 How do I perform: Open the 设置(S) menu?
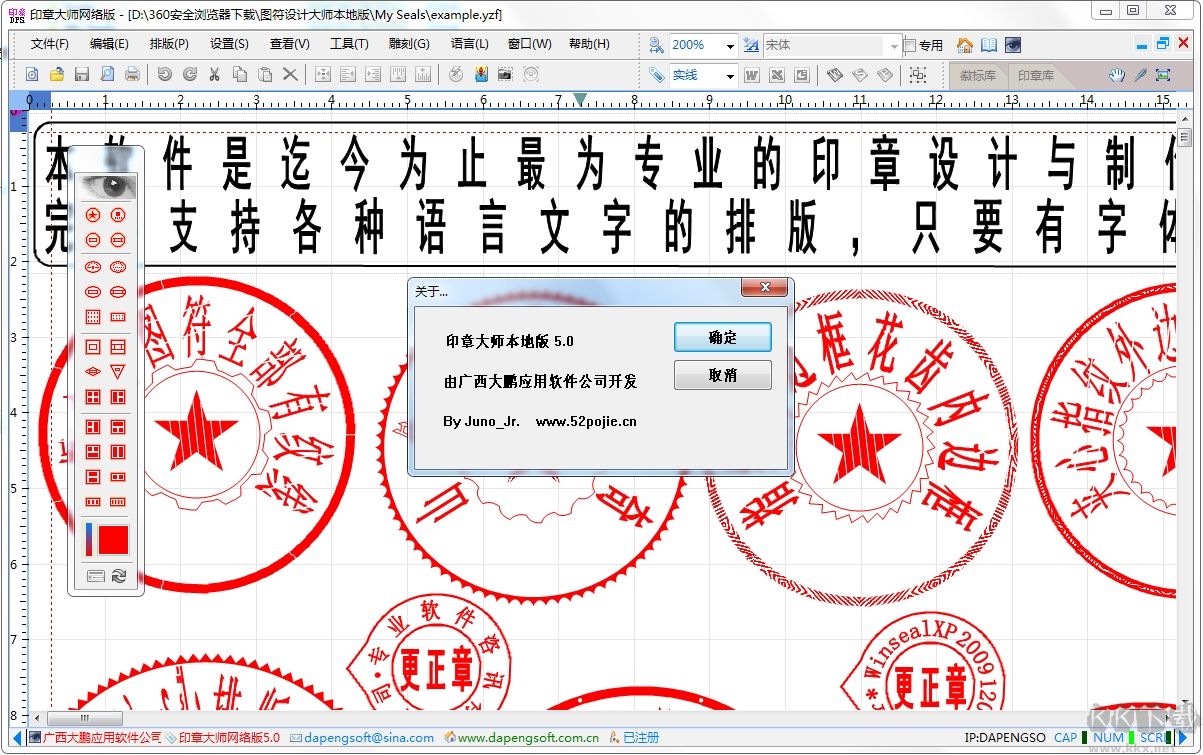point(229,44)
